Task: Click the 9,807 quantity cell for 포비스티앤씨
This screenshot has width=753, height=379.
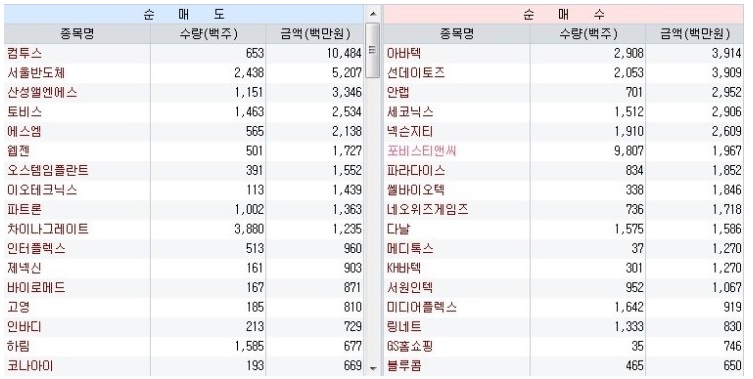Action: (x=629, y=151)
